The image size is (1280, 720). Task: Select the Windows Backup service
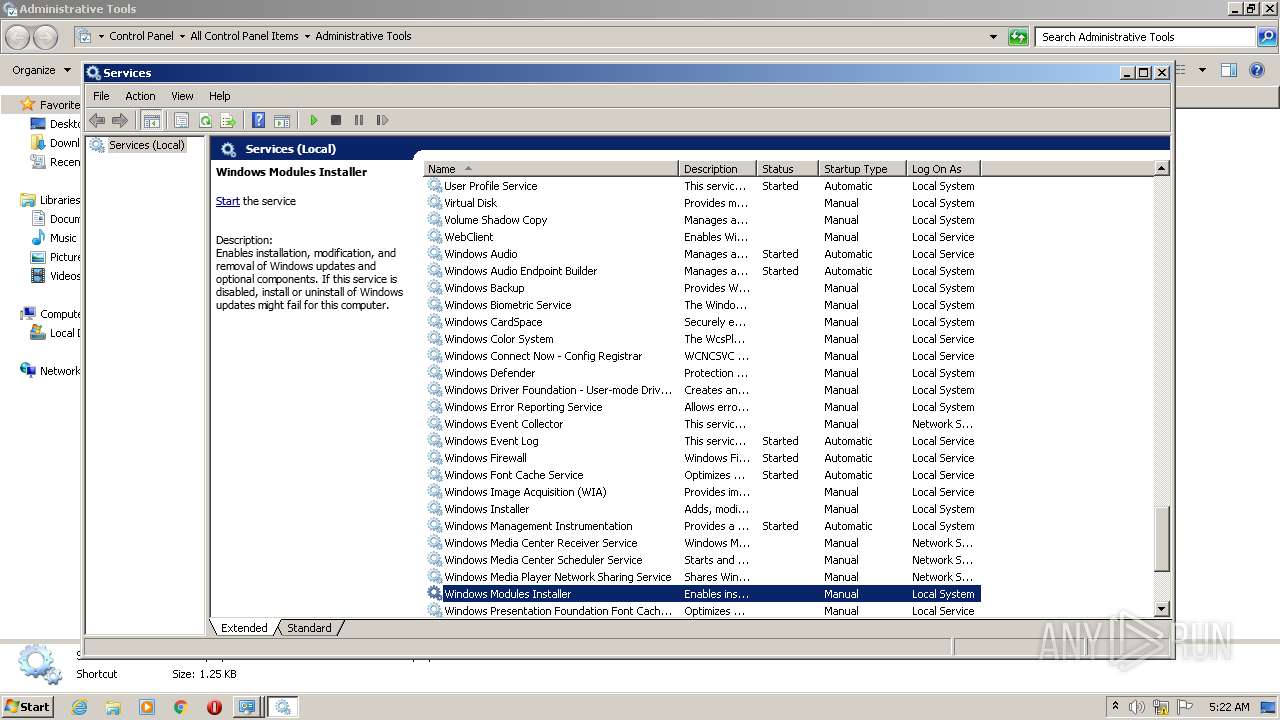(x=702, y=288)
